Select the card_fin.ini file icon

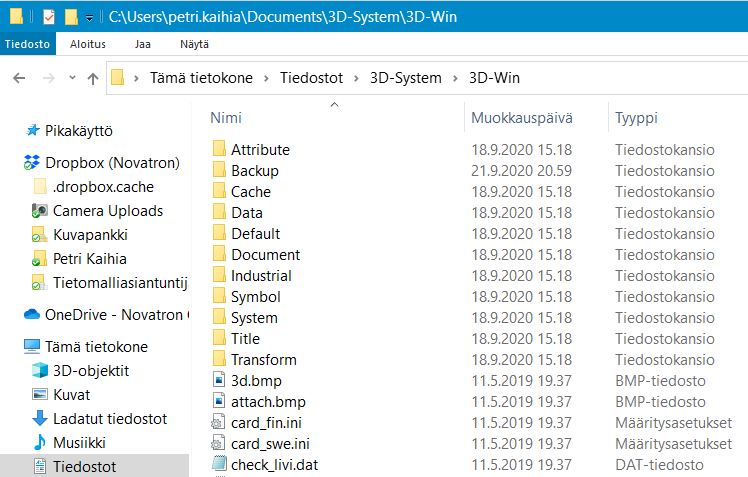pyautogui.click(x=220, y=422)
